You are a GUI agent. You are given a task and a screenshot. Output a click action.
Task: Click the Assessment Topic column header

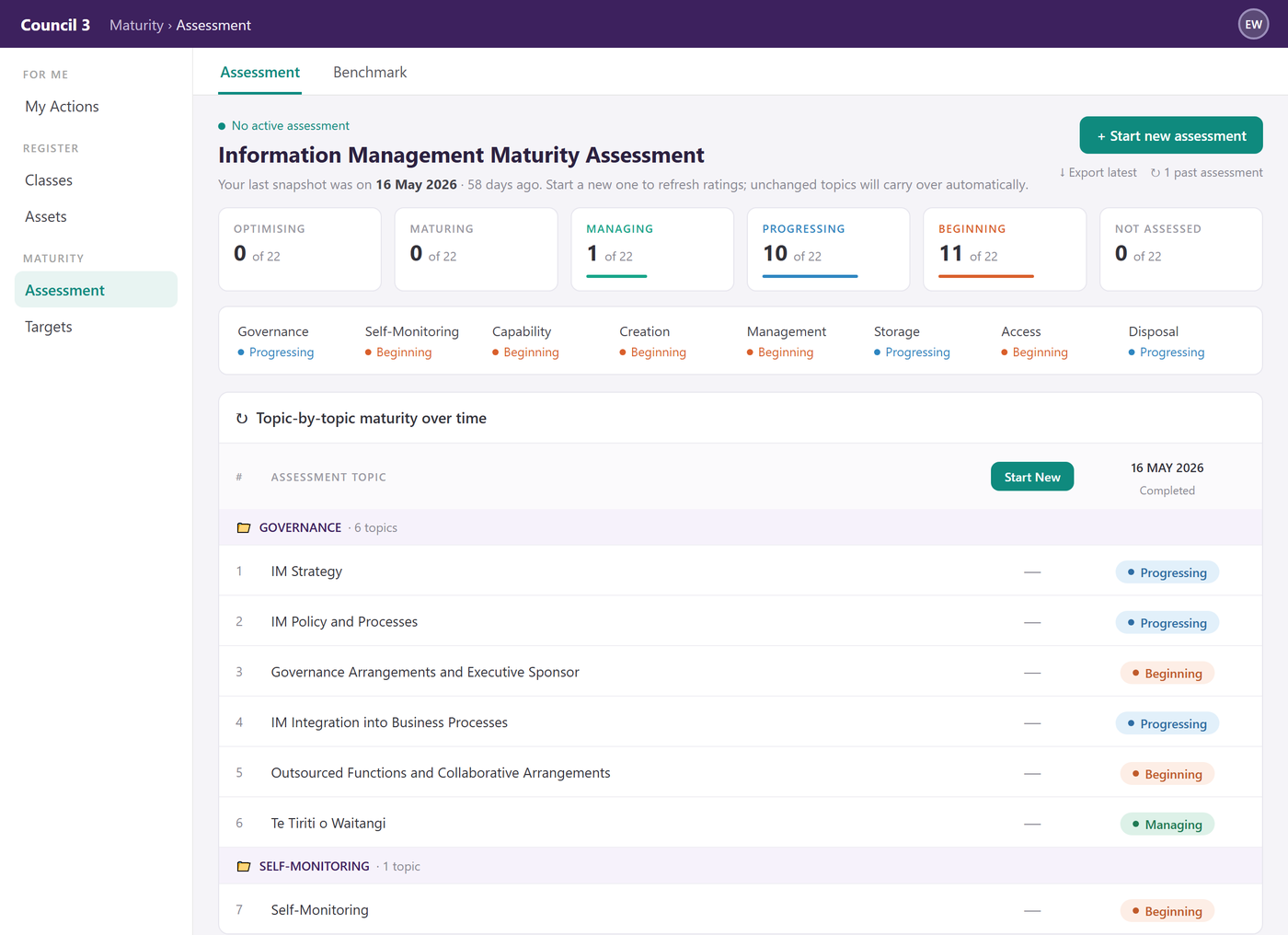328,477
